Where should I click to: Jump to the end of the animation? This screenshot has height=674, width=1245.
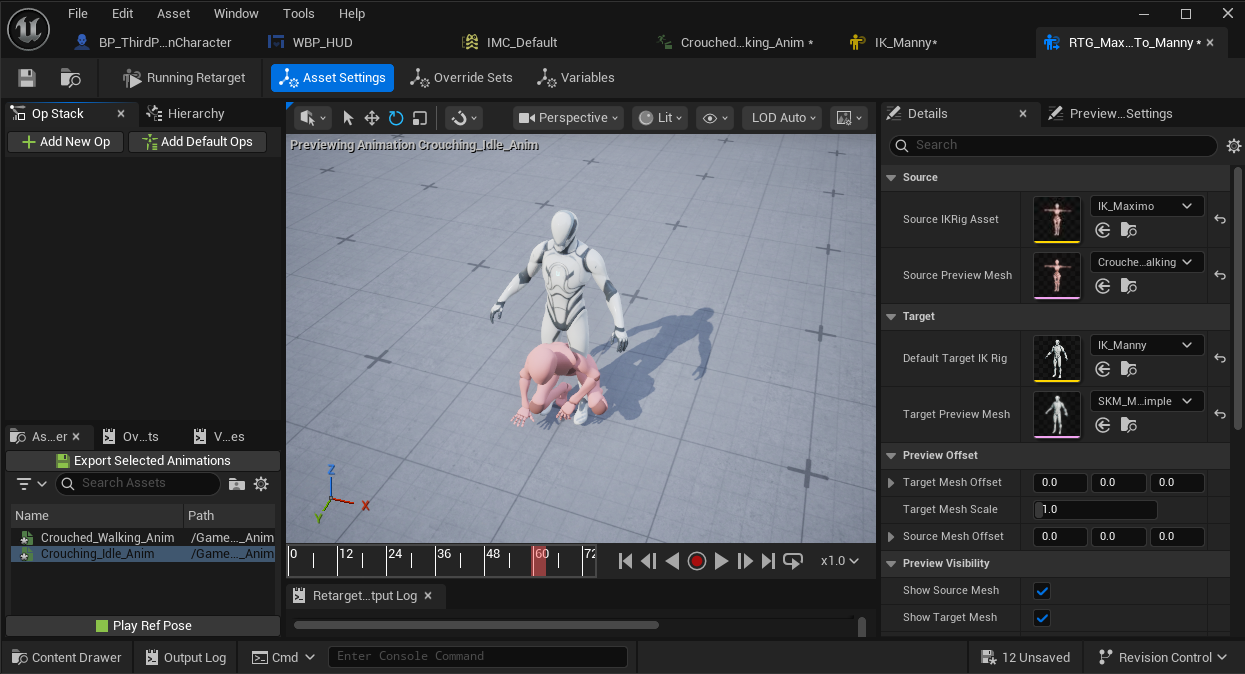(768, 561)
